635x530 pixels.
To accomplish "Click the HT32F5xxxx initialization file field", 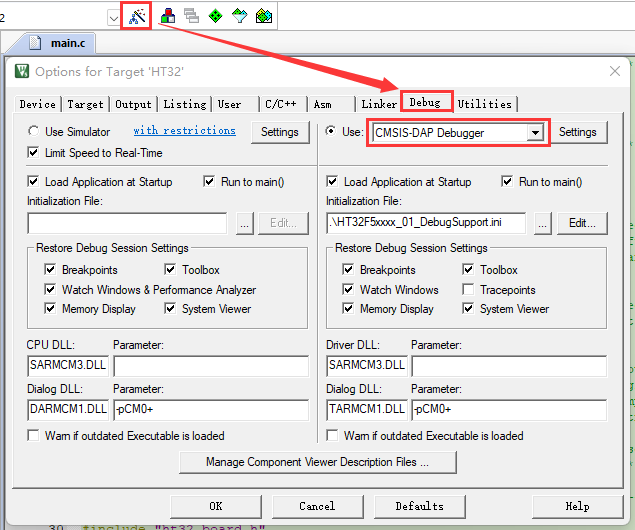I will point(426,223).
